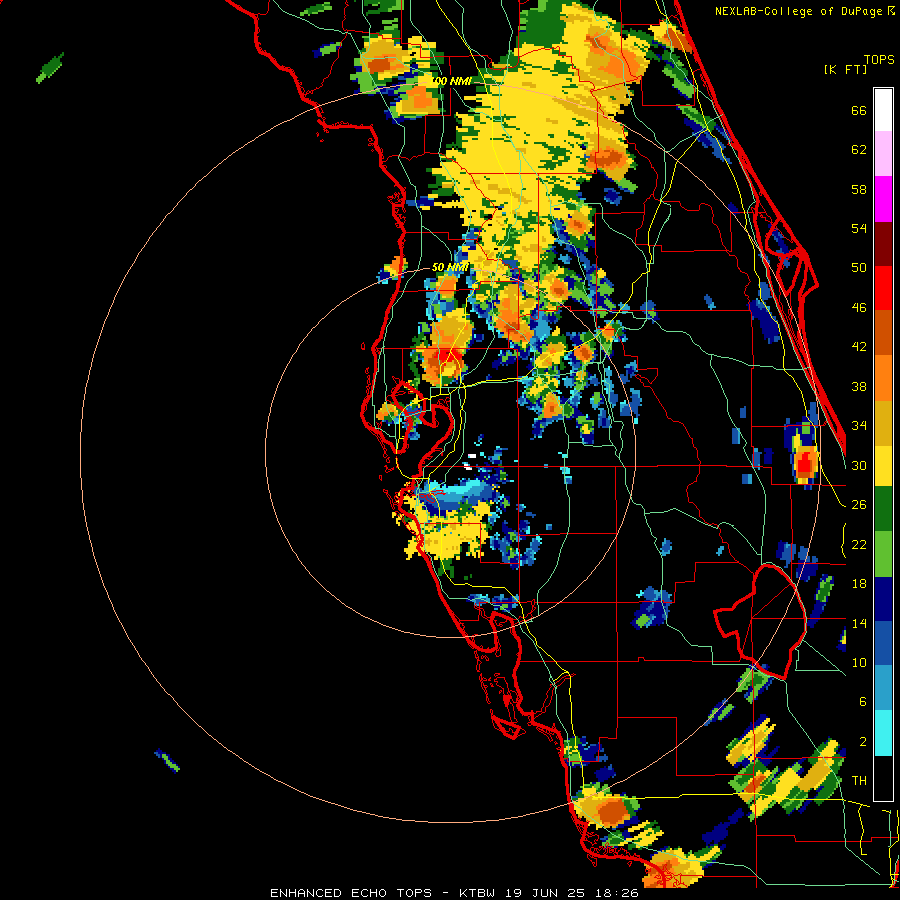Click the 18 legend value
The width and height of the screenshot is (900, 900).
[859, 584]
